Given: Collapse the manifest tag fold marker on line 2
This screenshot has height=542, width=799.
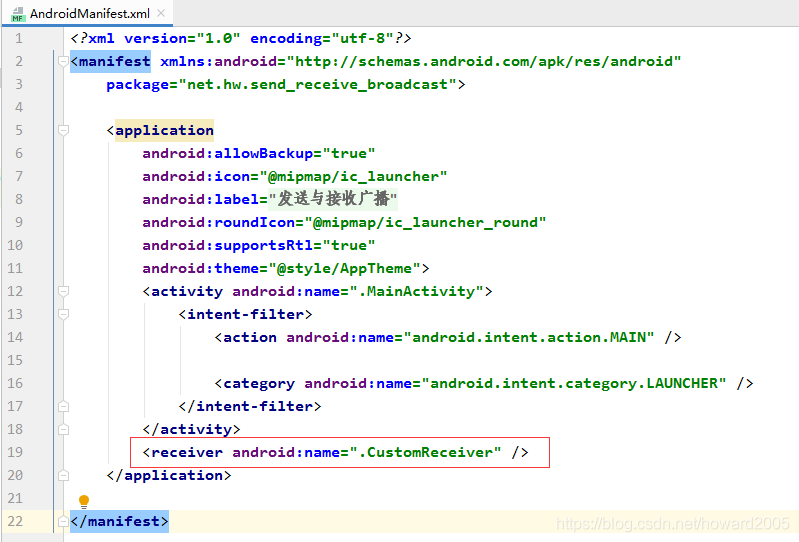Looking at the screenshot, I should coord(63,62).
